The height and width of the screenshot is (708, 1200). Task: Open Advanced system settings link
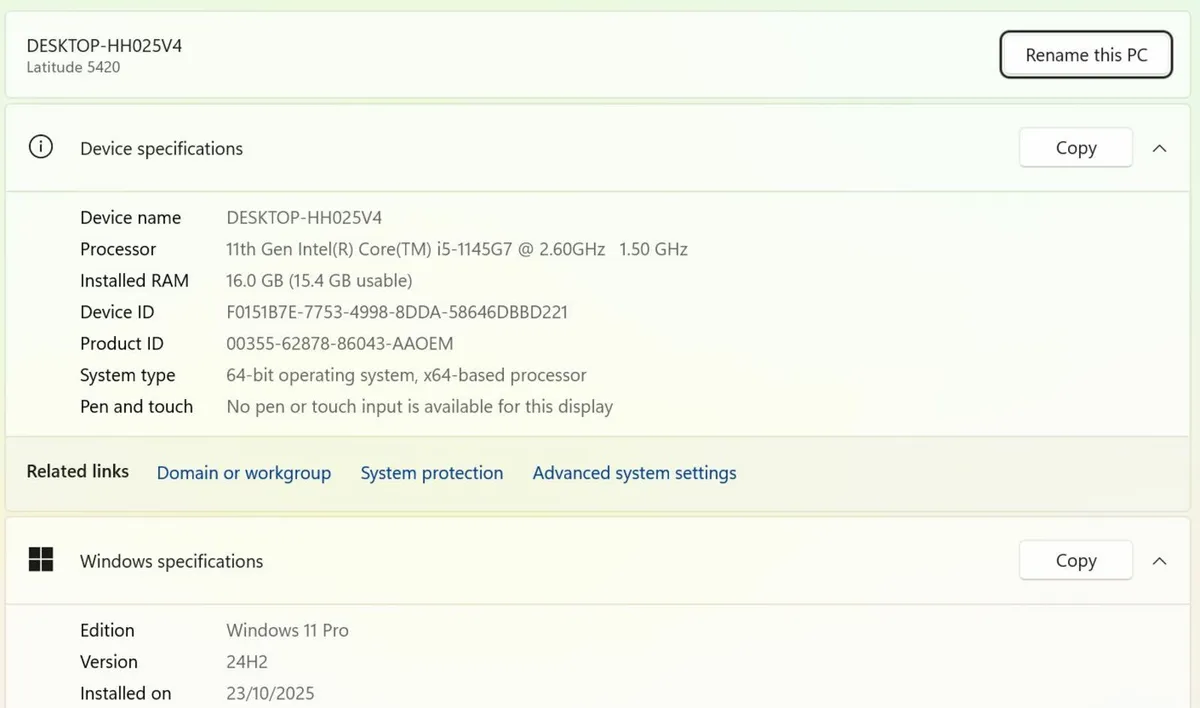(634, 473)
